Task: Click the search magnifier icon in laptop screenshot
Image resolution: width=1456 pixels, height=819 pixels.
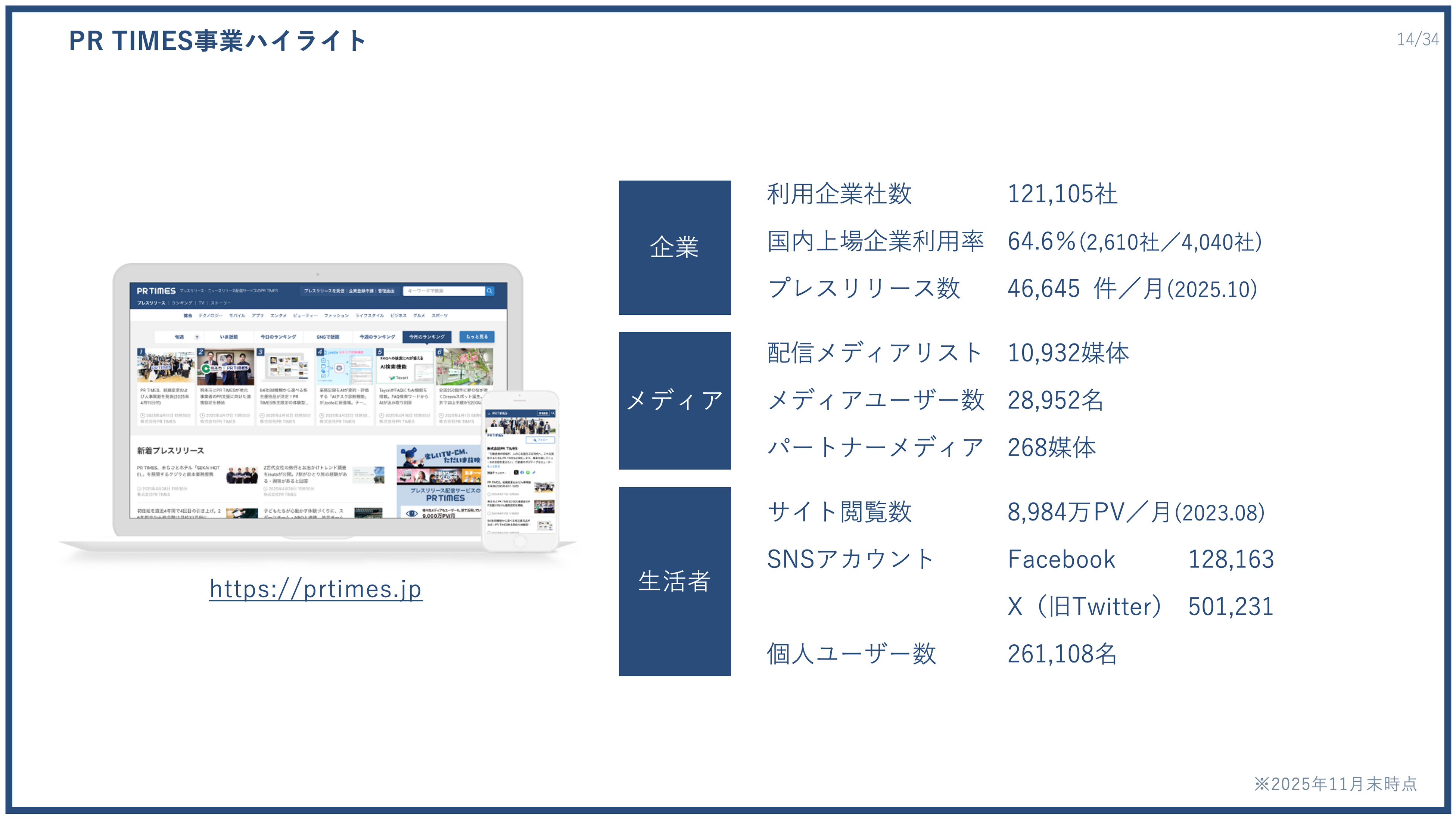Action: point(489,290)
